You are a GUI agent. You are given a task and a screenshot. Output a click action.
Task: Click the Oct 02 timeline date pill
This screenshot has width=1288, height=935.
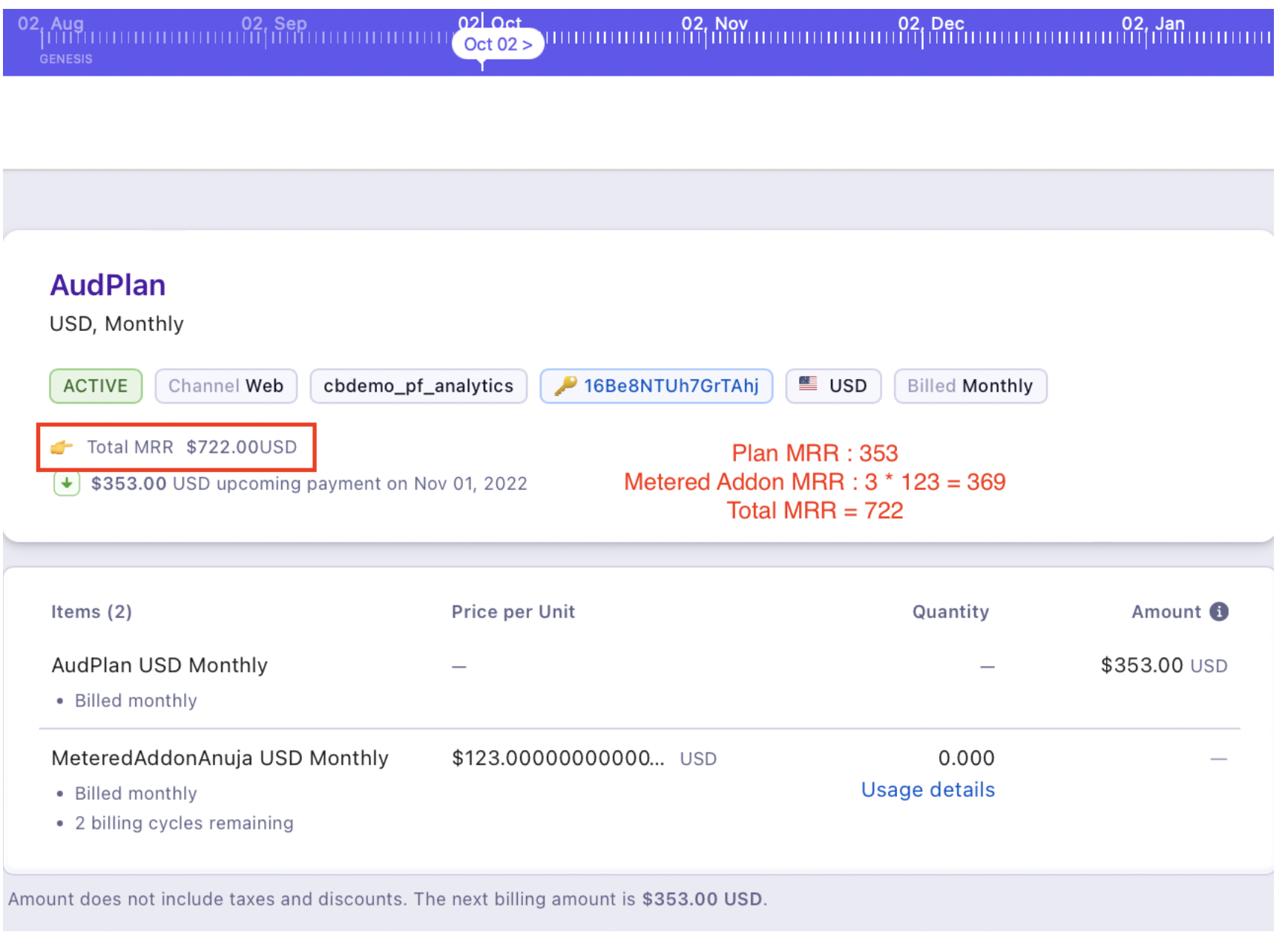click(498, 45)
